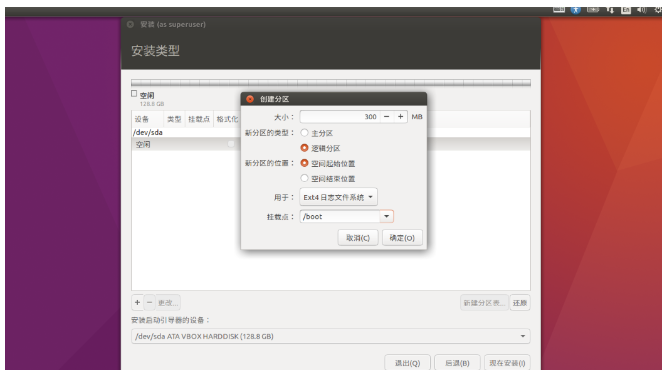Choose 空间结束位置 radio option
This screenshot has height=376, width=667.
(304, 178)
